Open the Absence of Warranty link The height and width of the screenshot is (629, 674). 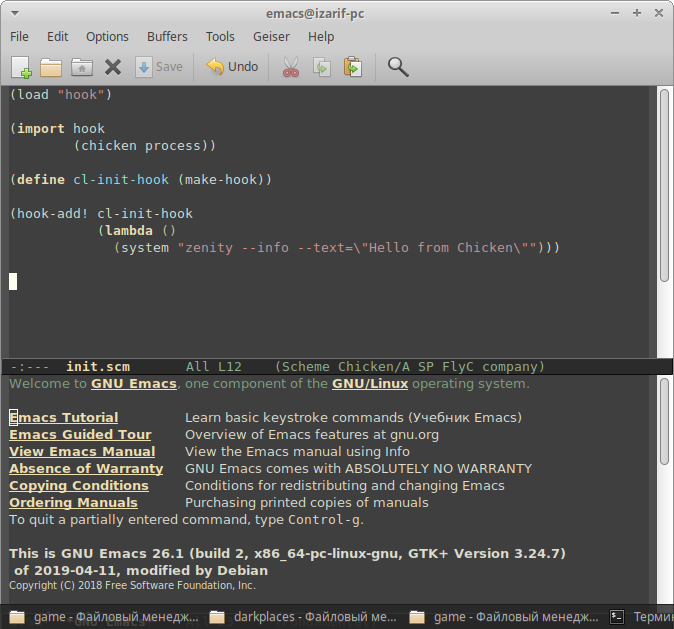pos(86,469)
